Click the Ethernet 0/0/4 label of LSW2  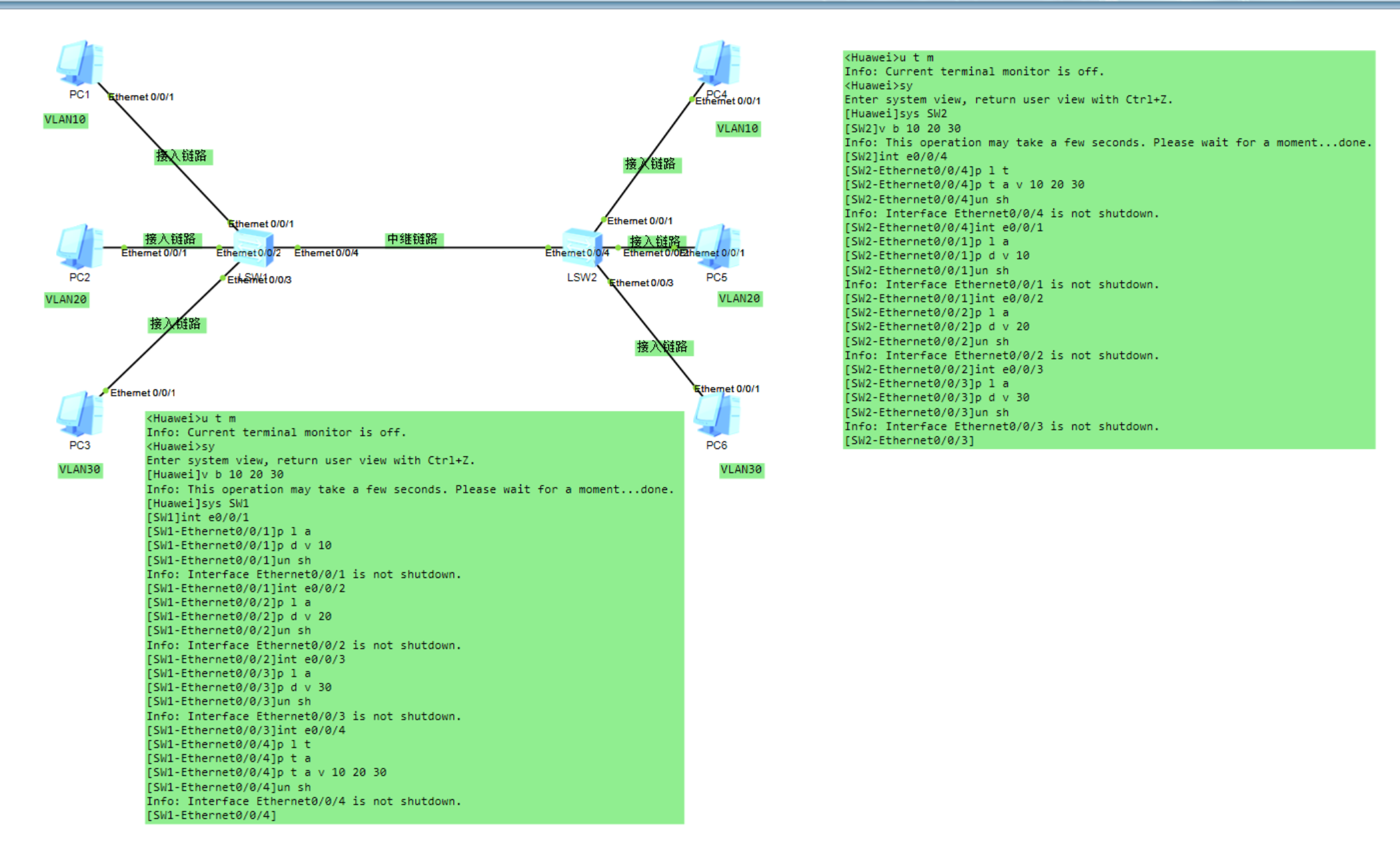[577, 253]
